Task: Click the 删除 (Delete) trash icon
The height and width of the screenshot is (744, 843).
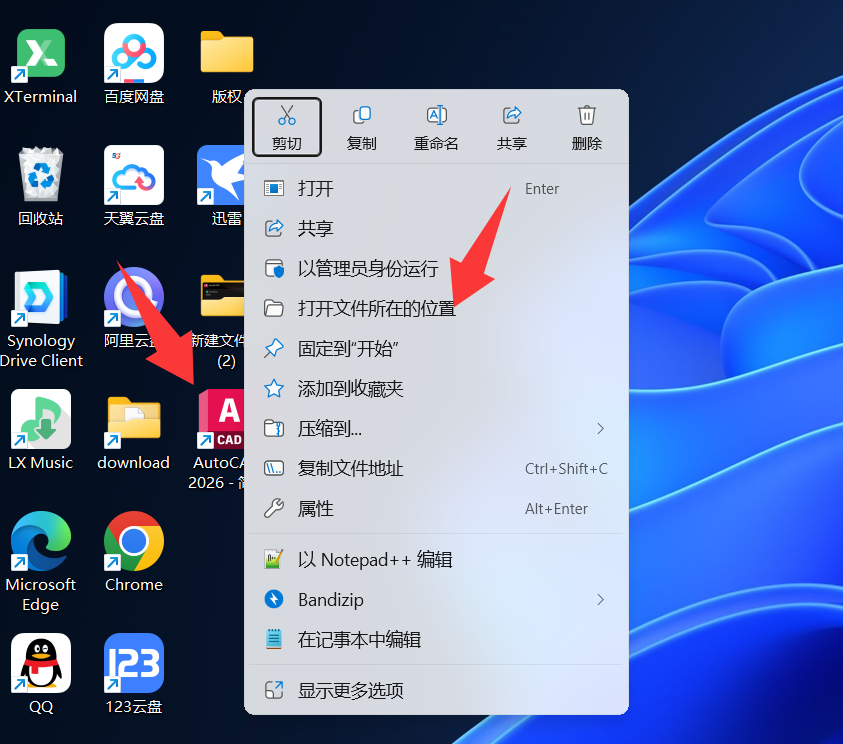Action: click(x=586, y=127)
